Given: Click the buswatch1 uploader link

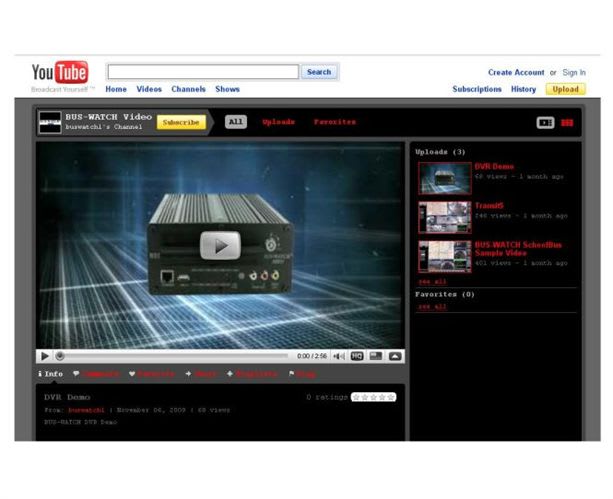Looking at the screenshot, I should (x=86, y=410).
